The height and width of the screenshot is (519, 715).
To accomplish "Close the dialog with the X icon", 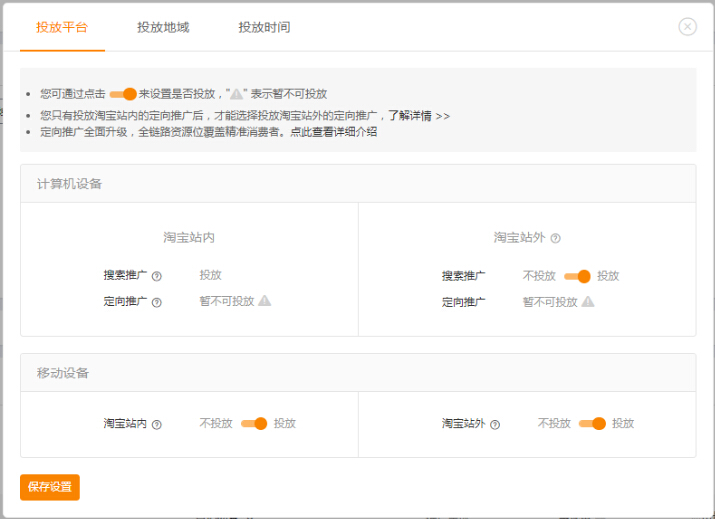I will (687, 27).
